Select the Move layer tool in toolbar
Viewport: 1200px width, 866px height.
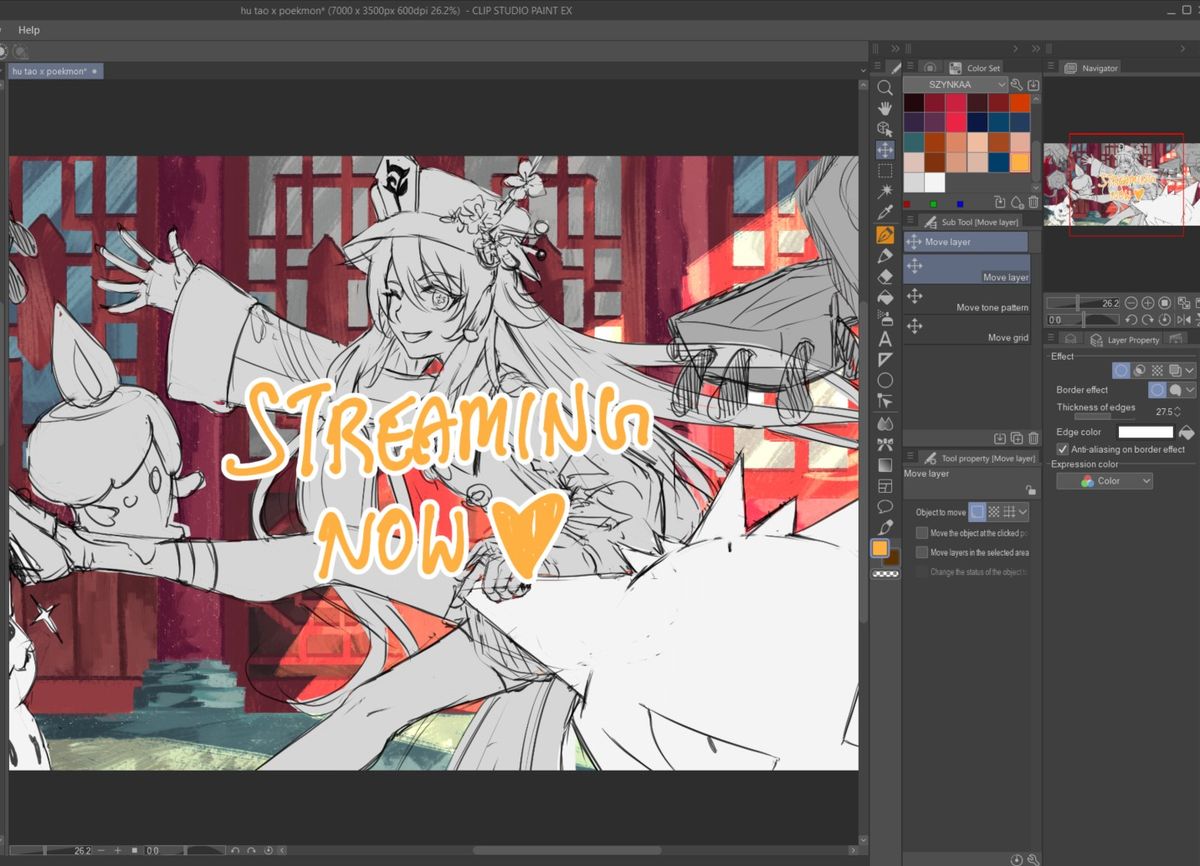(885, 150)
